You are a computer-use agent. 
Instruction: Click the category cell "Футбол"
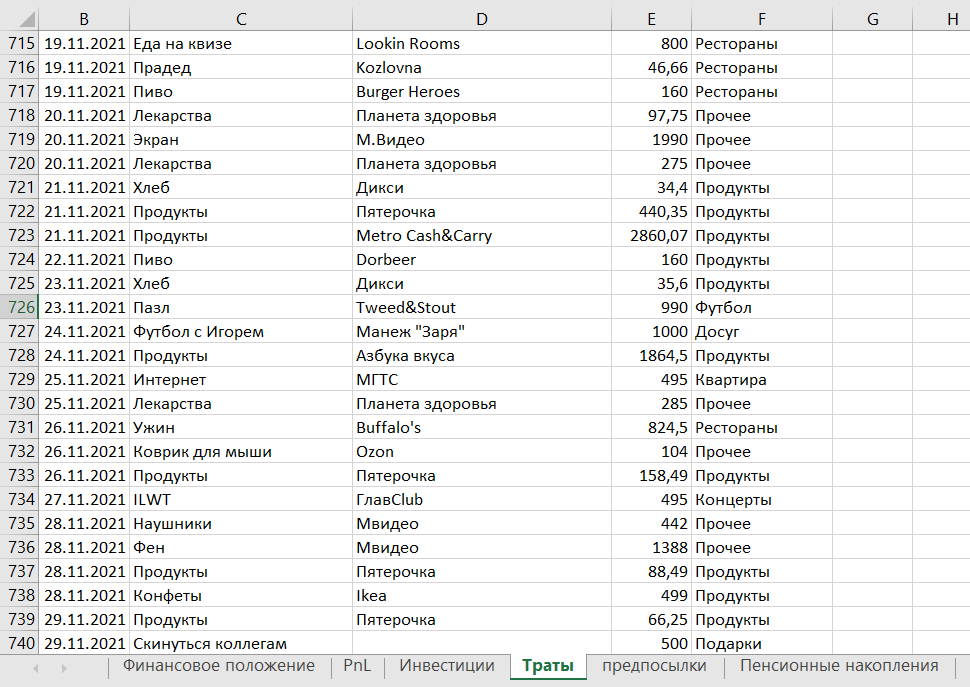tap(762, 307)
